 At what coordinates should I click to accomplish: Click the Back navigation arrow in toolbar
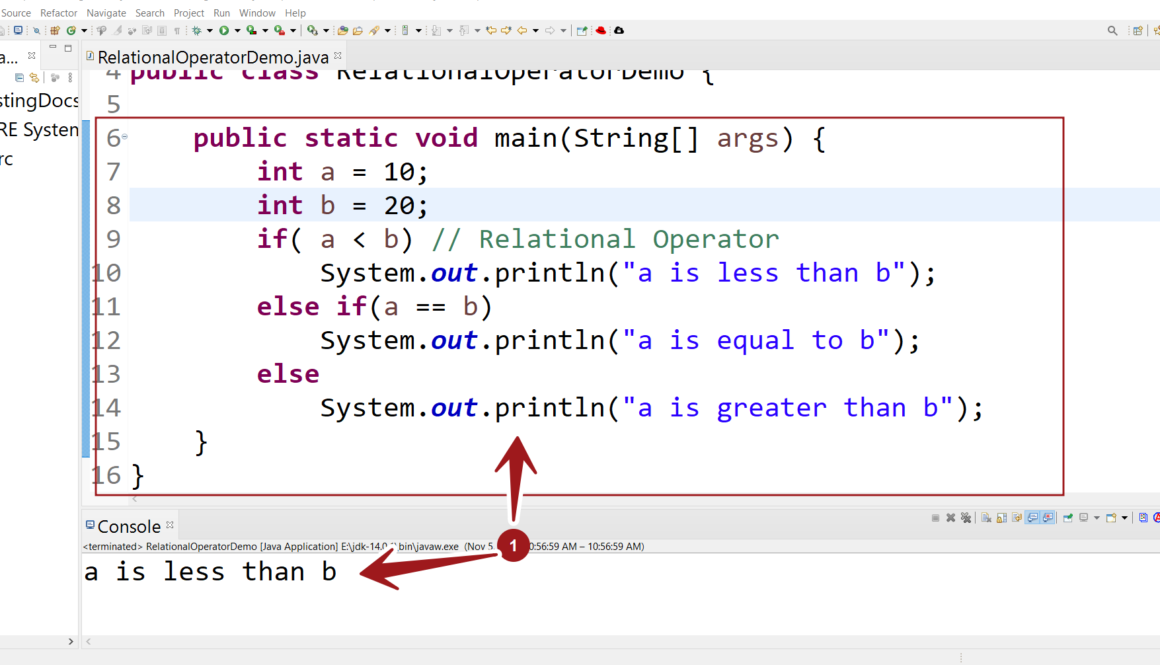522,31
